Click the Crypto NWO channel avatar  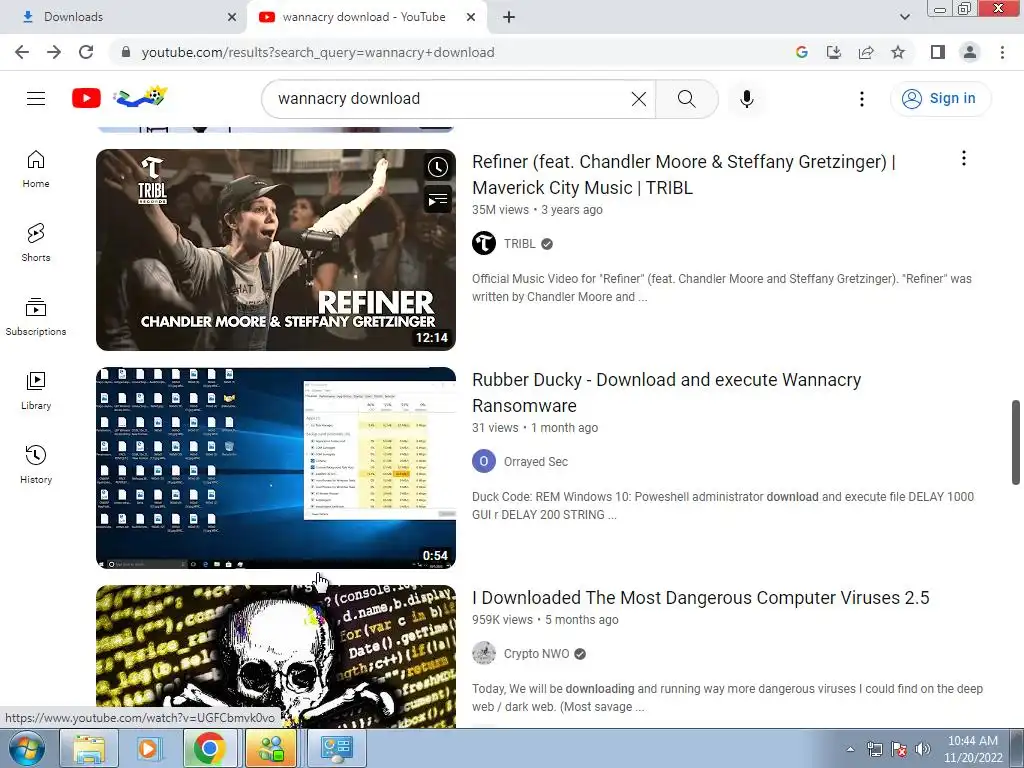coord(484,653)
